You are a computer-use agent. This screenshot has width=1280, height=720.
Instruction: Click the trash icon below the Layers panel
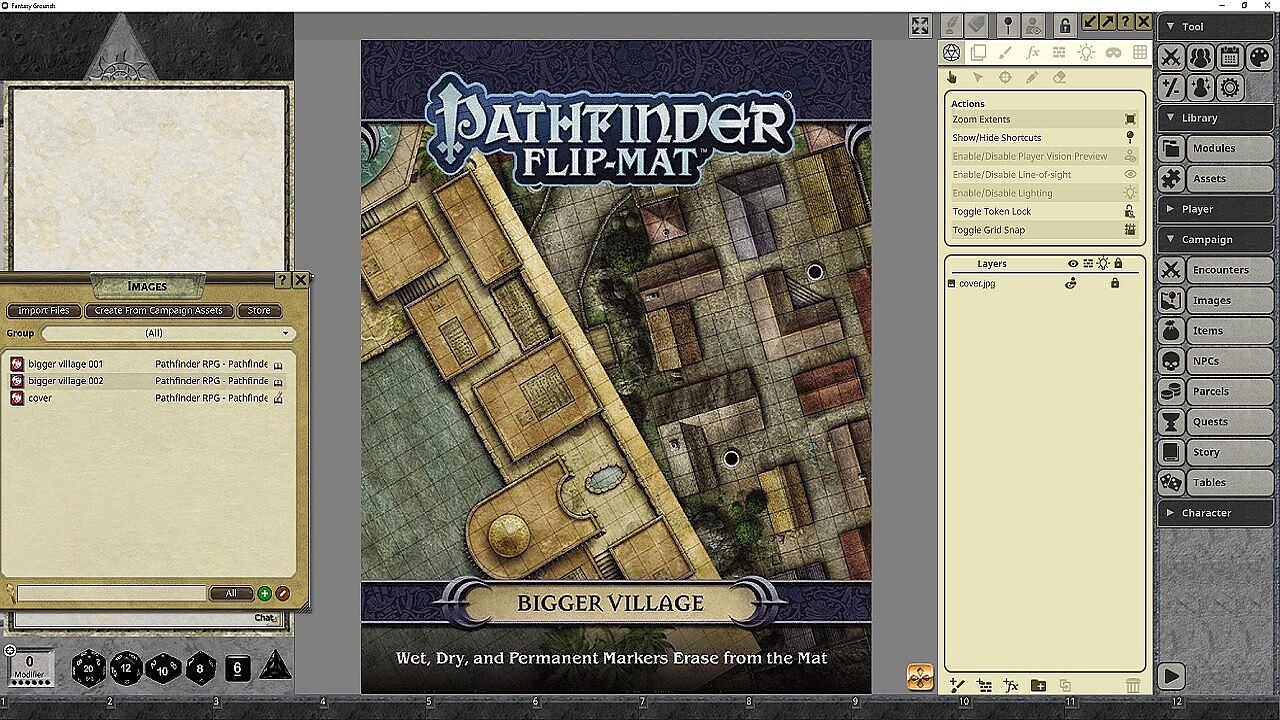1132,685
